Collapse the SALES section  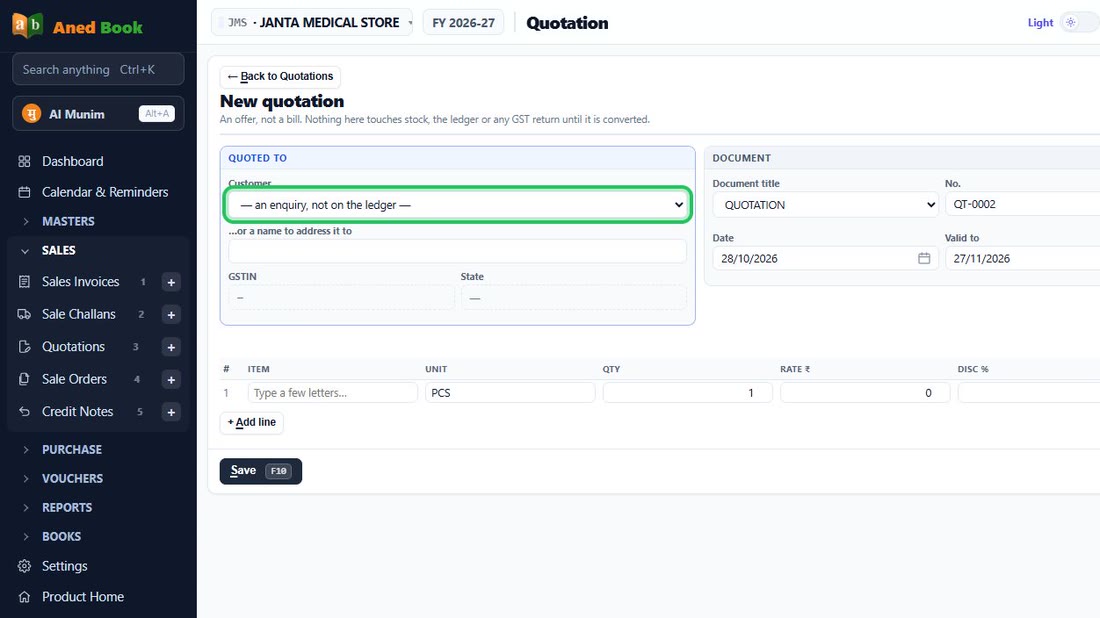58,250
